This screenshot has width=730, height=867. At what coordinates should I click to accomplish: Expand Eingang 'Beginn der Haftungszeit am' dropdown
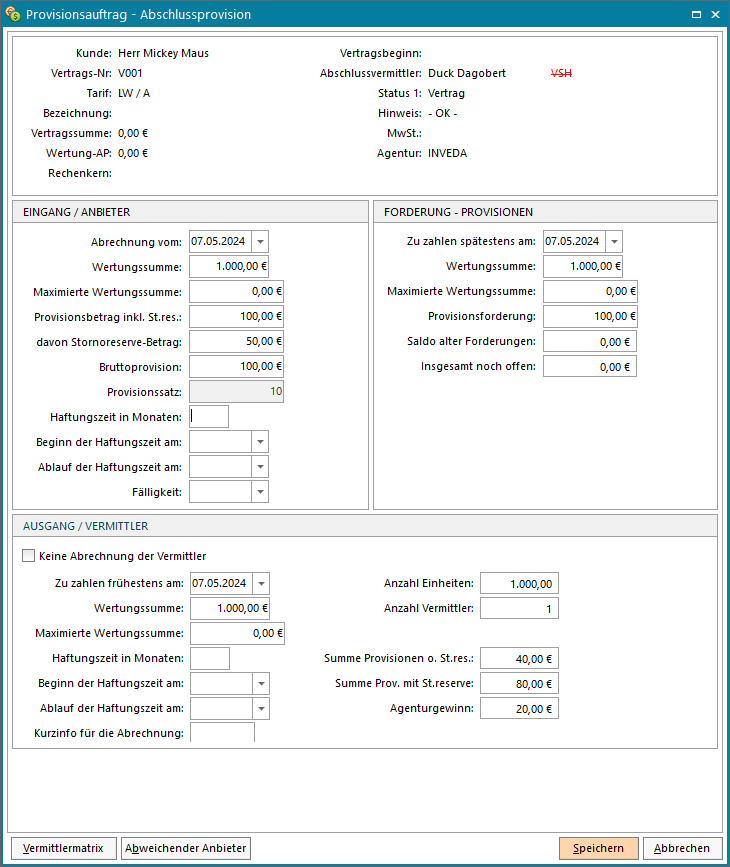(x=260, y=441)
